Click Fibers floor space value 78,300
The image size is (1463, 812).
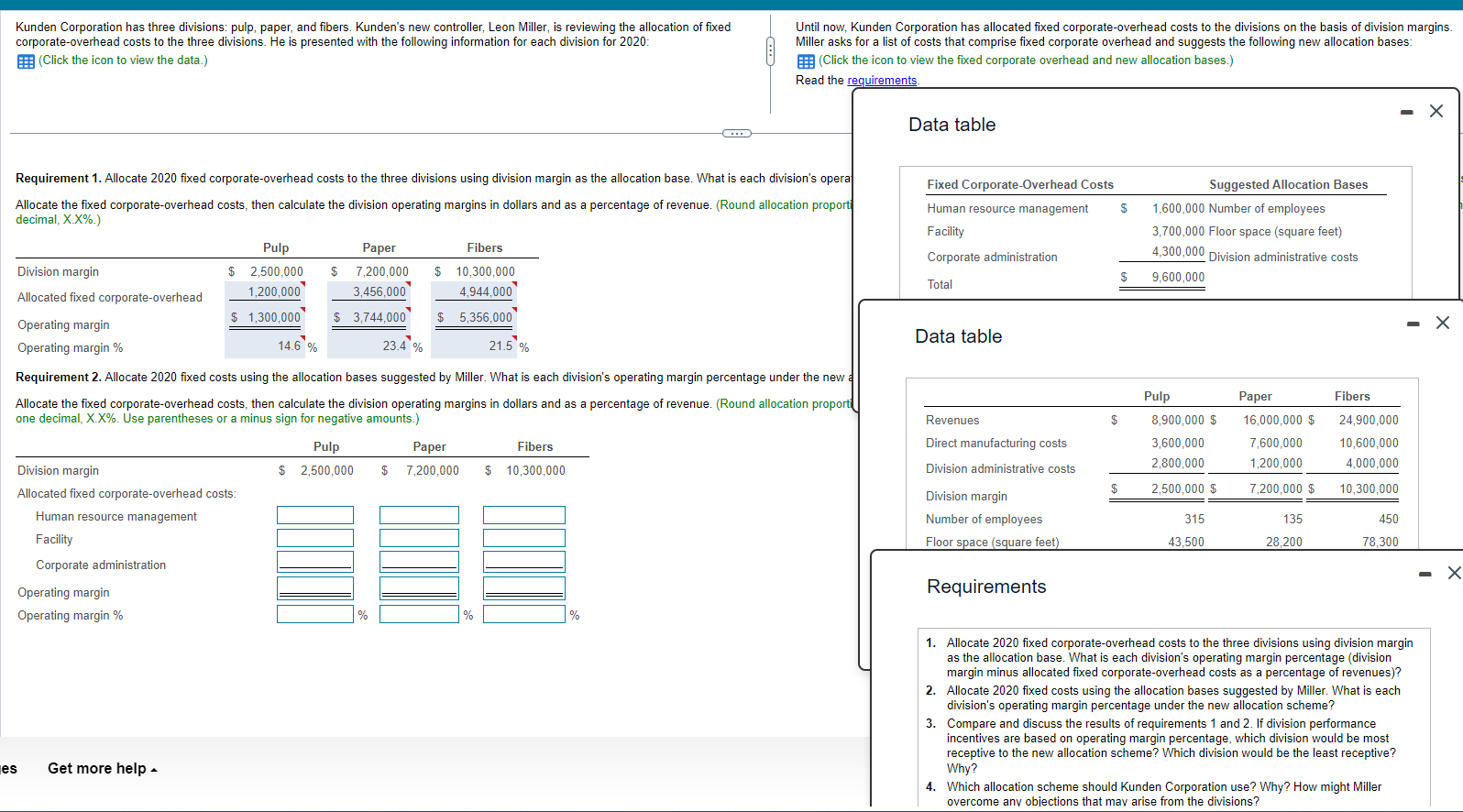coord(1380,543)
